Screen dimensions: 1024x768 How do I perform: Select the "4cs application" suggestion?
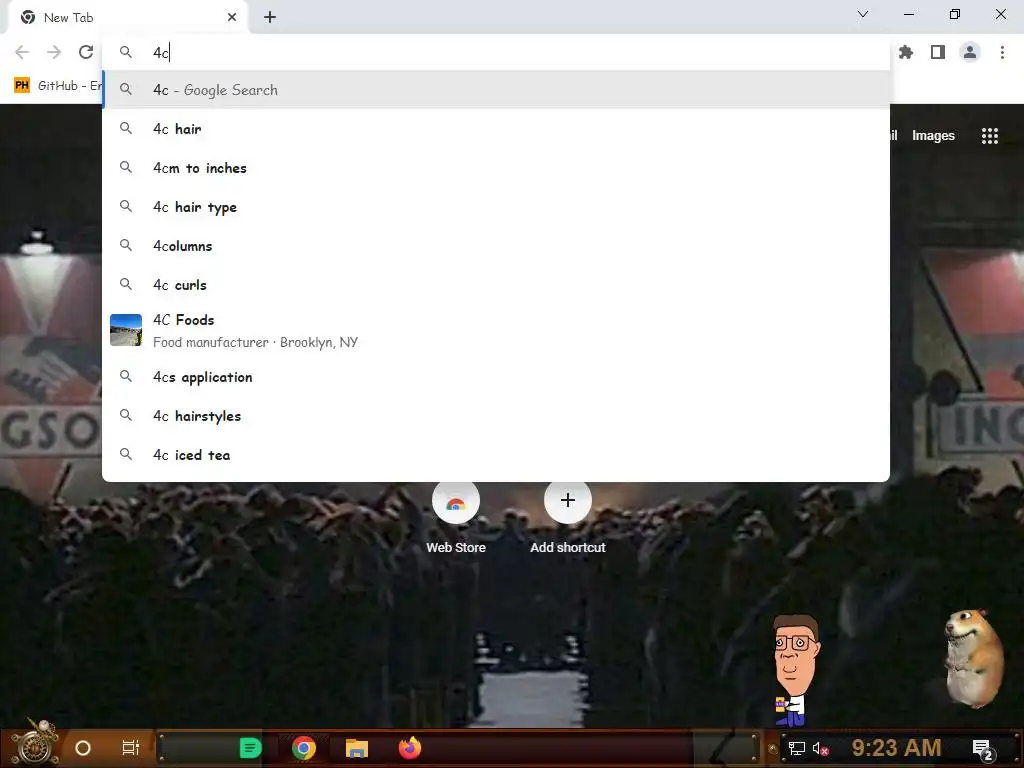496,377
